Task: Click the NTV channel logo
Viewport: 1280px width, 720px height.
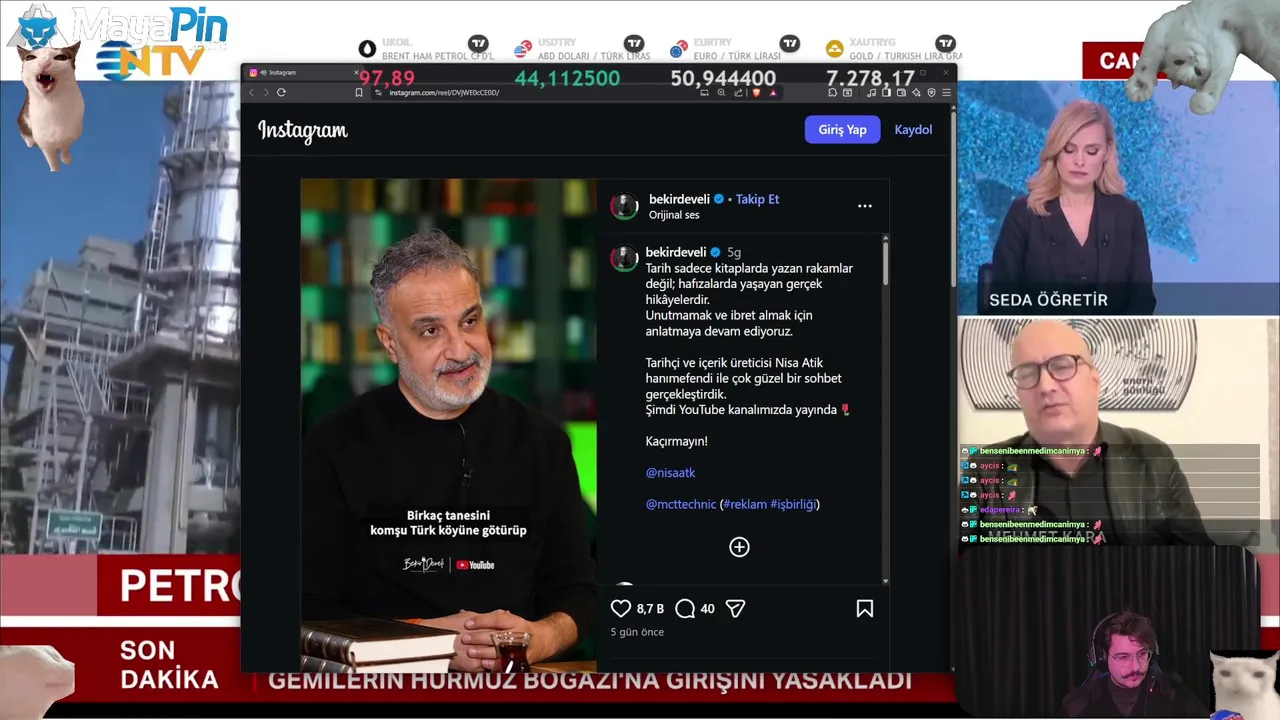Action: [150, 62]
